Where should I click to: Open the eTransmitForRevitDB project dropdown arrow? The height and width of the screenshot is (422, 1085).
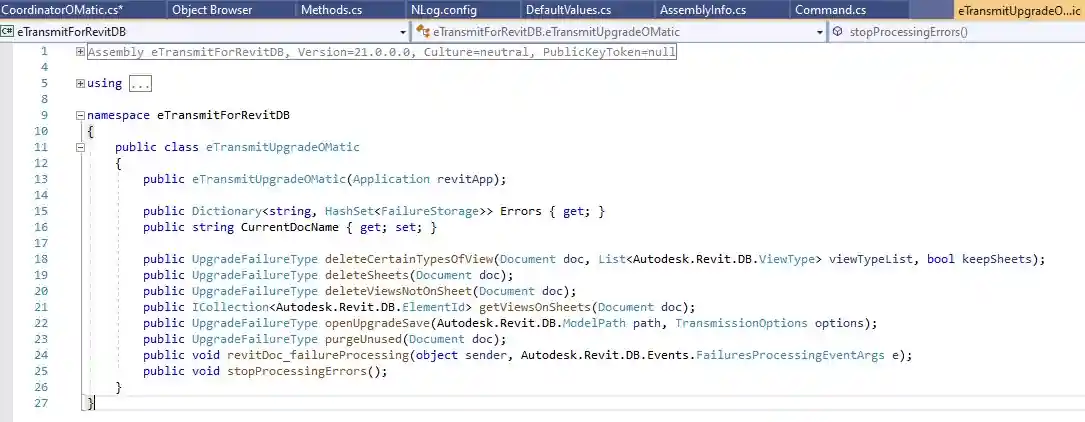403,32
